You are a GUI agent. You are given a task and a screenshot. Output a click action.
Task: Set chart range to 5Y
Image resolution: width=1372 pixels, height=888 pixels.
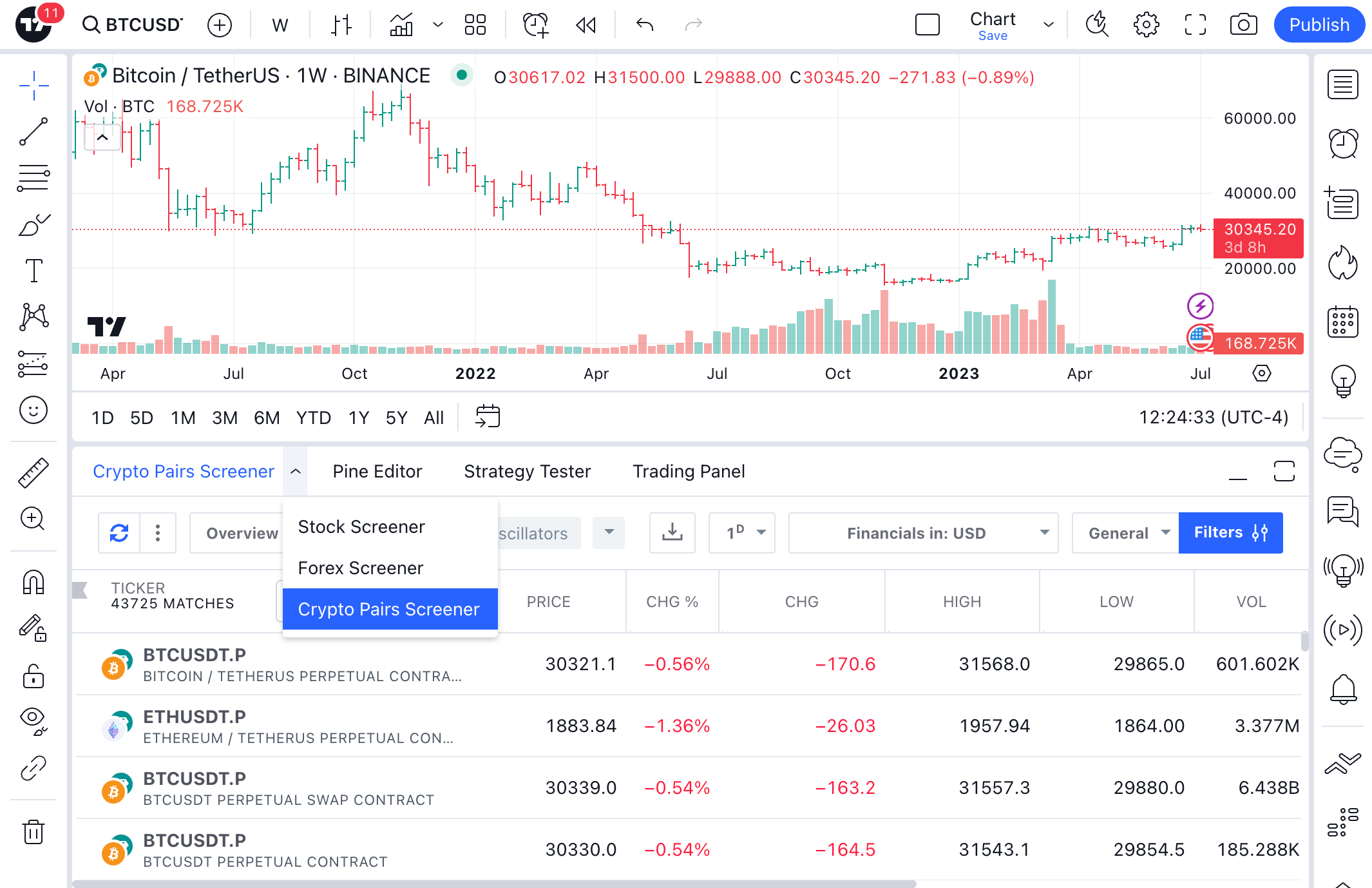396,418
